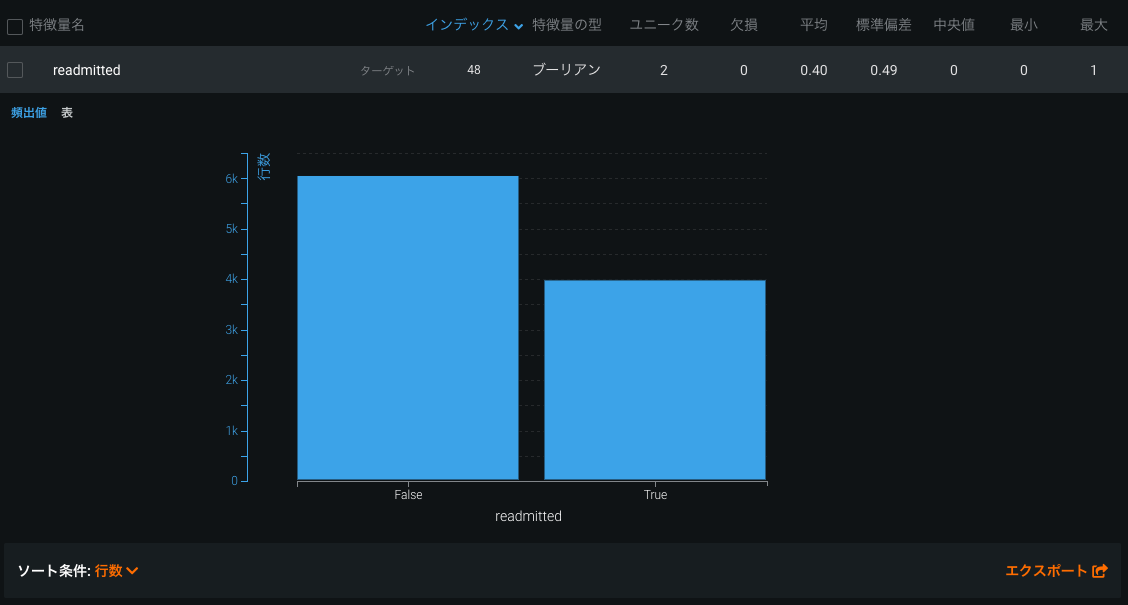Image resolution: width=1128 pixels, height=605 pixels.
Task: Sort by ユニーク数 column header
Action: pyautogui.click(x=664, y=25)
